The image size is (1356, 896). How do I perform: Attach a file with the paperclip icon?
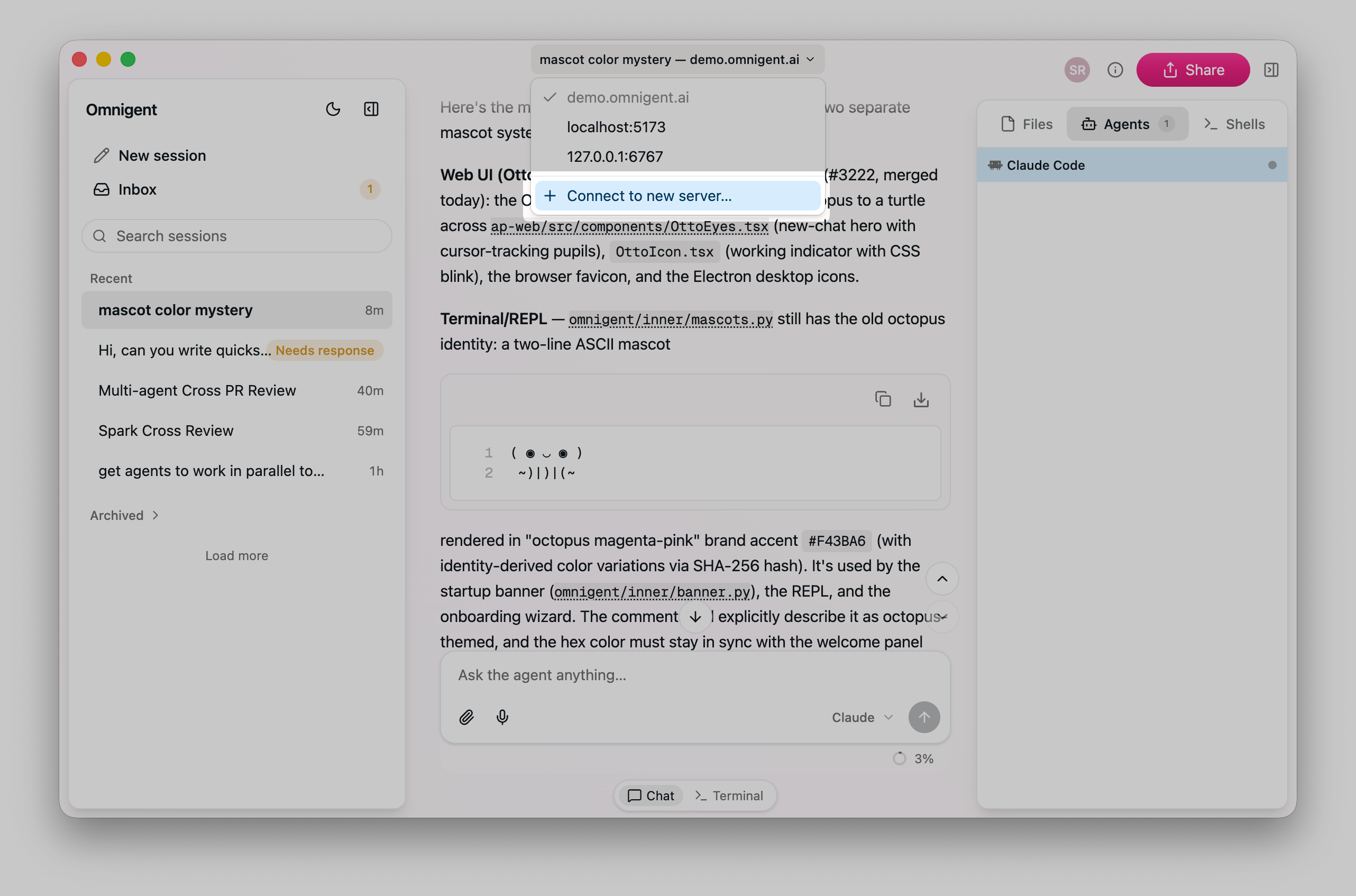[466, 717]
